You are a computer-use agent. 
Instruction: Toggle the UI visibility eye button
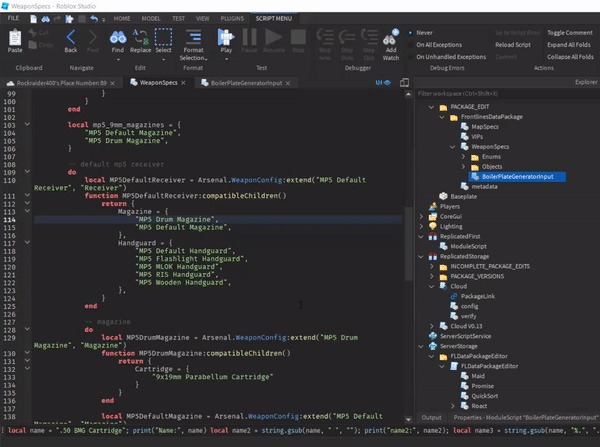[383, 82]
